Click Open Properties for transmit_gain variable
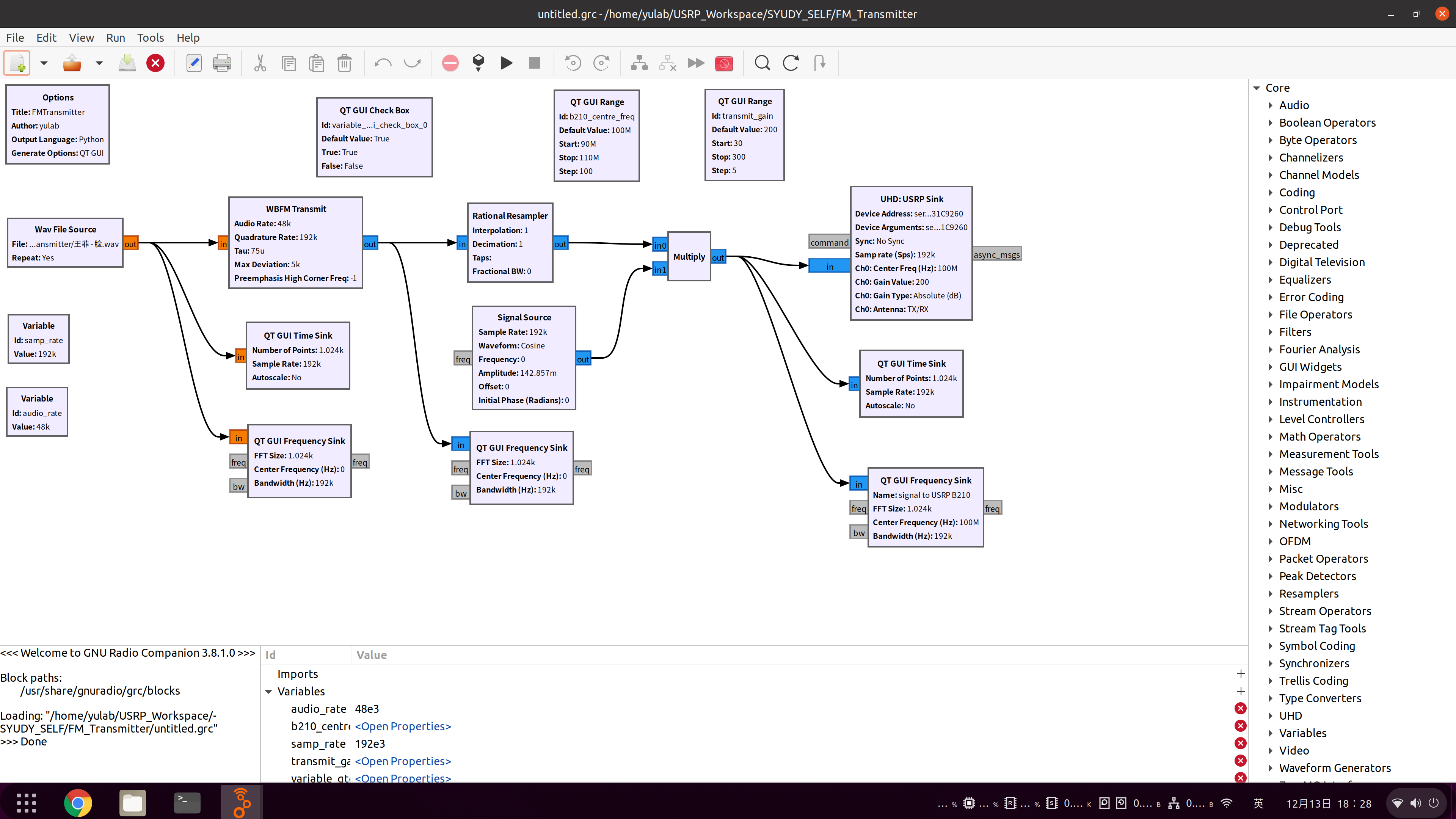 403,760
